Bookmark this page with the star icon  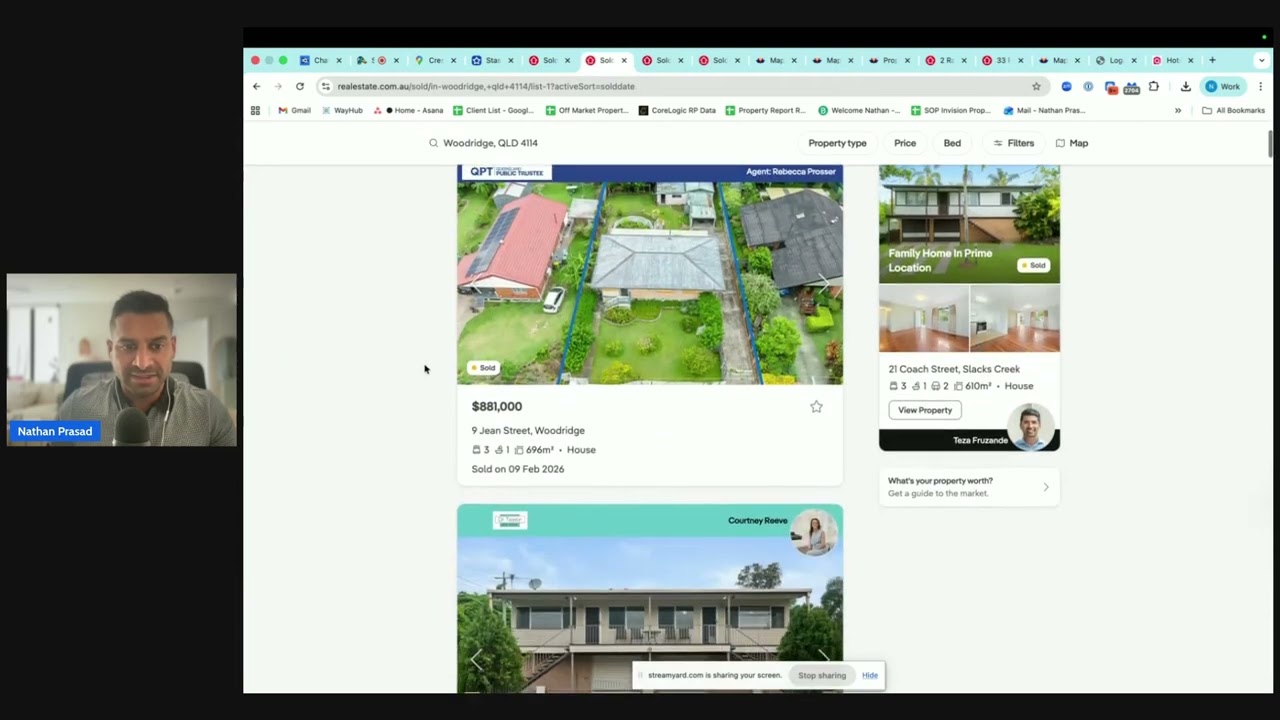pyautogui.click(x=1036, y=86)
